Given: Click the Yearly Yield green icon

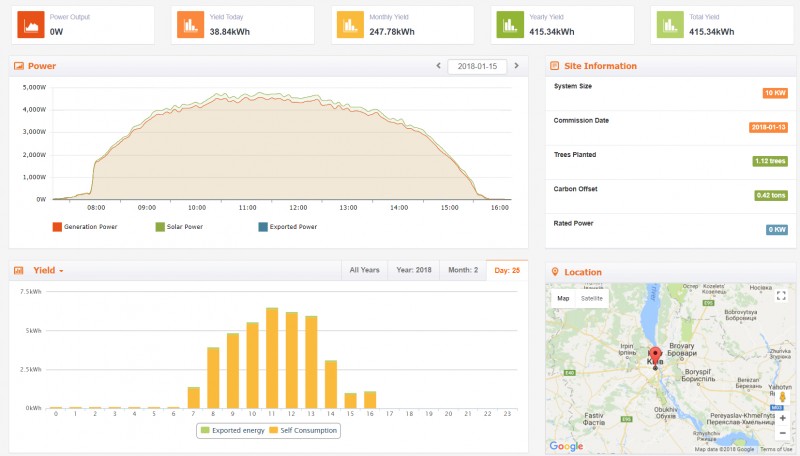Looking at the screenshot, I should click(510, 25).
